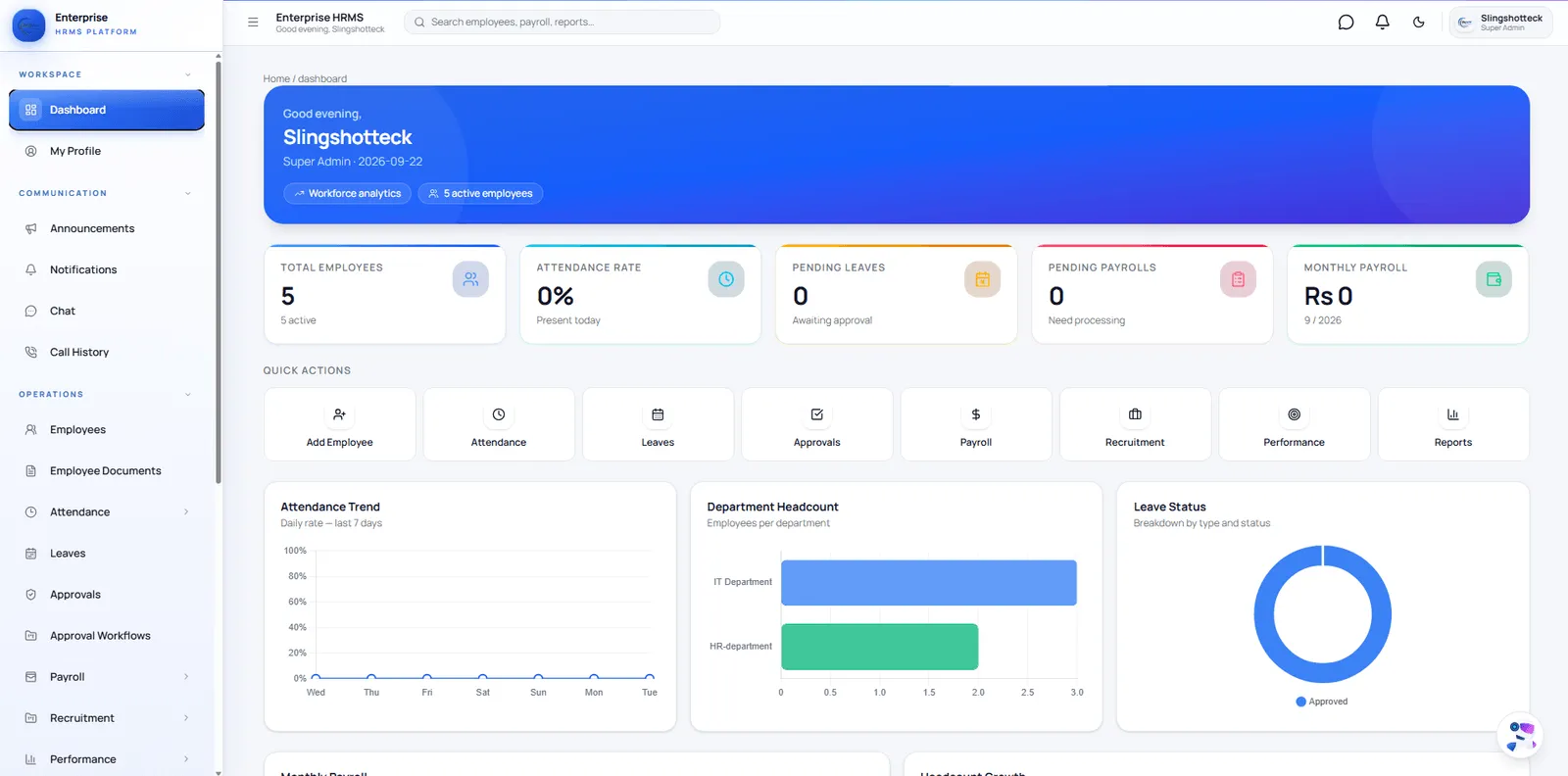Click the Attendance Rate clock icon
Viewport: 1568px width, 776px height.
point(726,279)
